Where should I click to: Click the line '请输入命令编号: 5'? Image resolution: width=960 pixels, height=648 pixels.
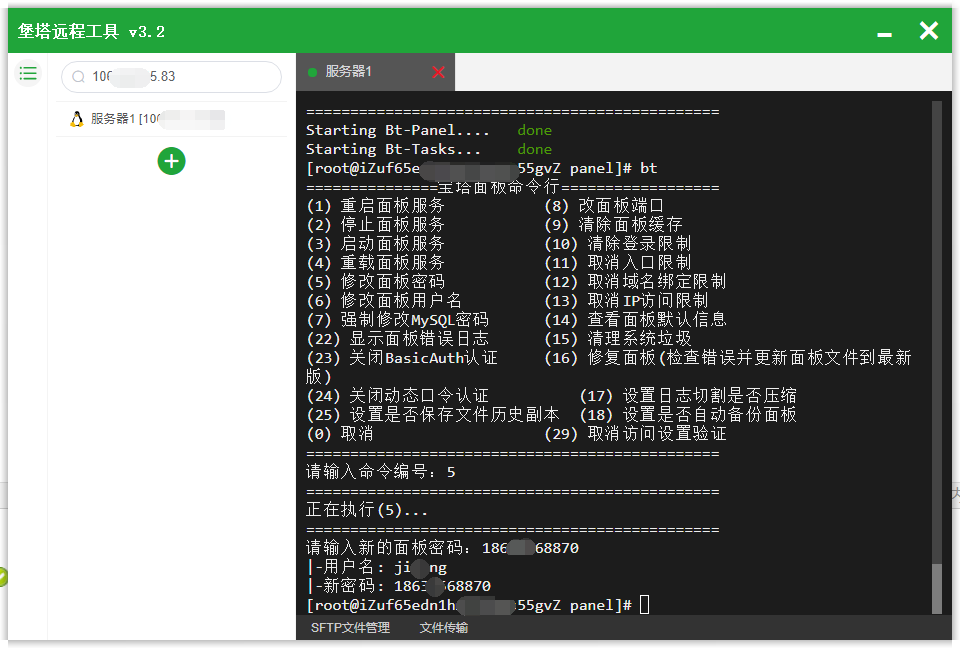381,472
